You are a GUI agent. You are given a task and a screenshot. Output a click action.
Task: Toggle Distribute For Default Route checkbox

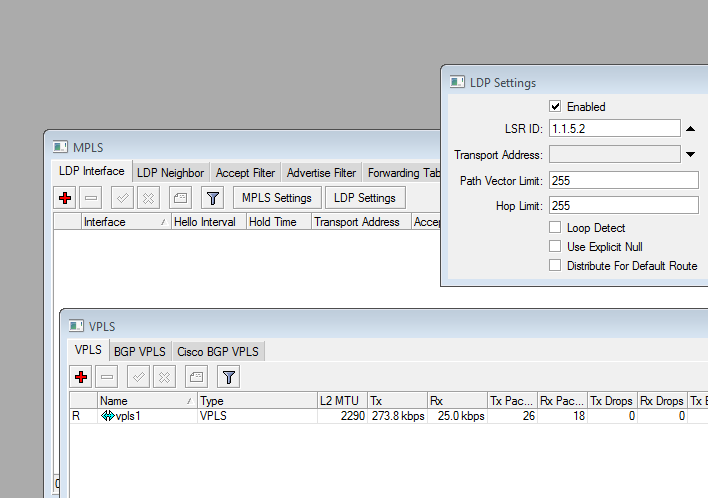(x=555, y=265)
